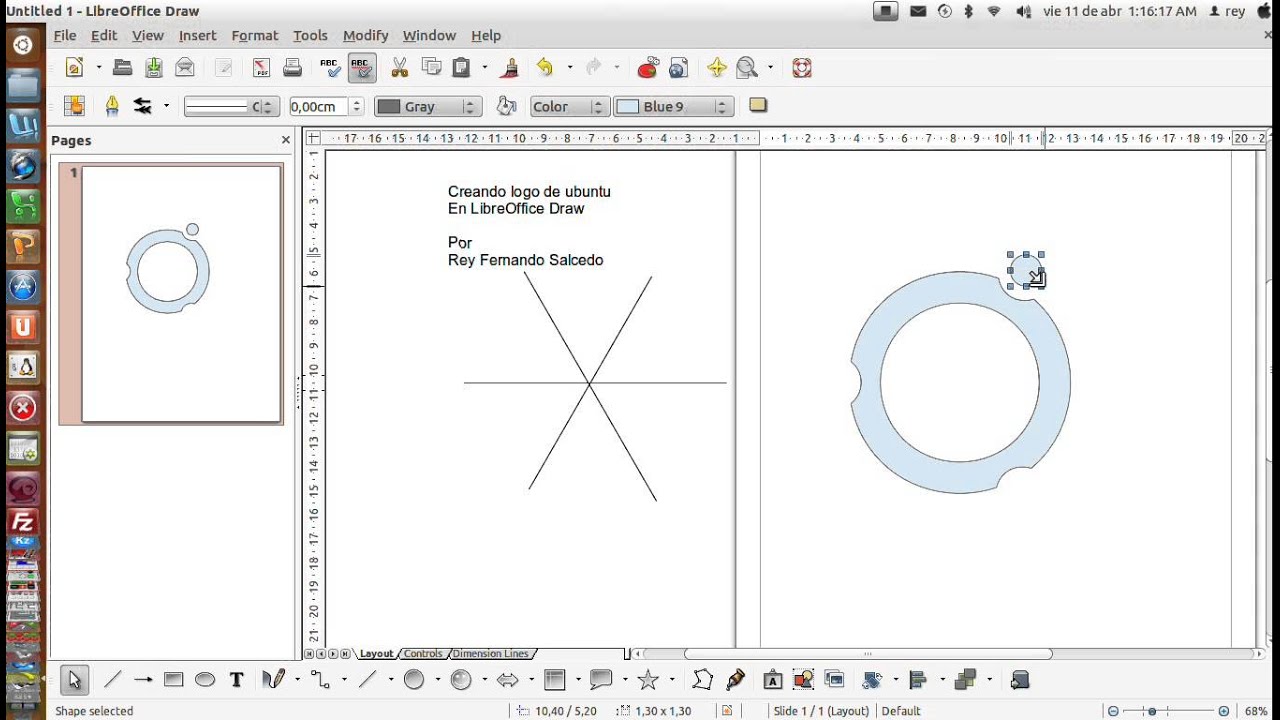This screenshot has height=720, width=1280.
Task: Open the File menu
Action: 65,35
